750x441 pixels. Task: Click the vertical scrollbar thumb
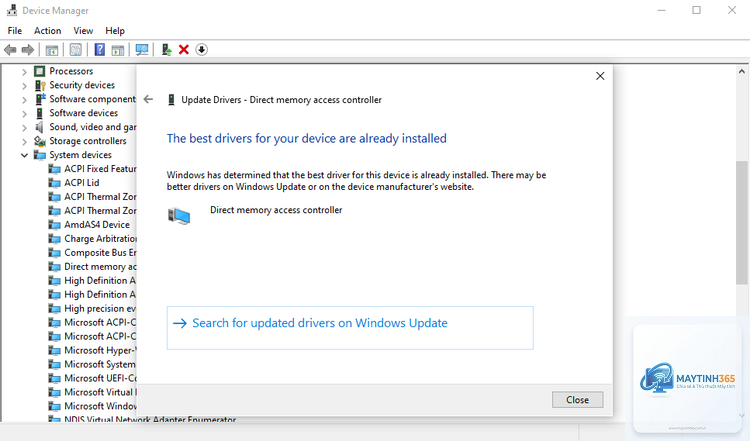pyautogui.click(x=742, y=224)
